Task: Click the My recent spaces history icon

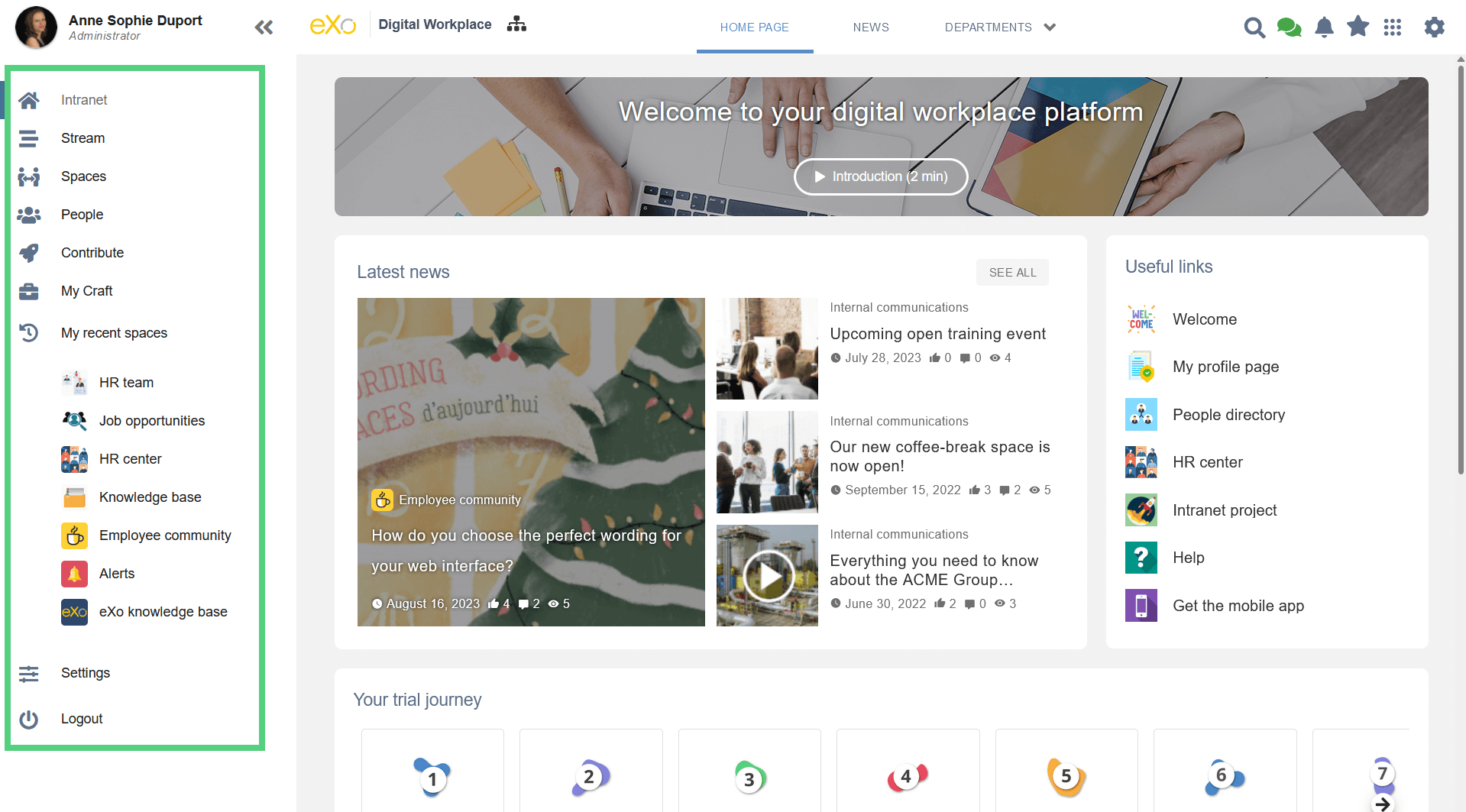Action: coord(29,333)
